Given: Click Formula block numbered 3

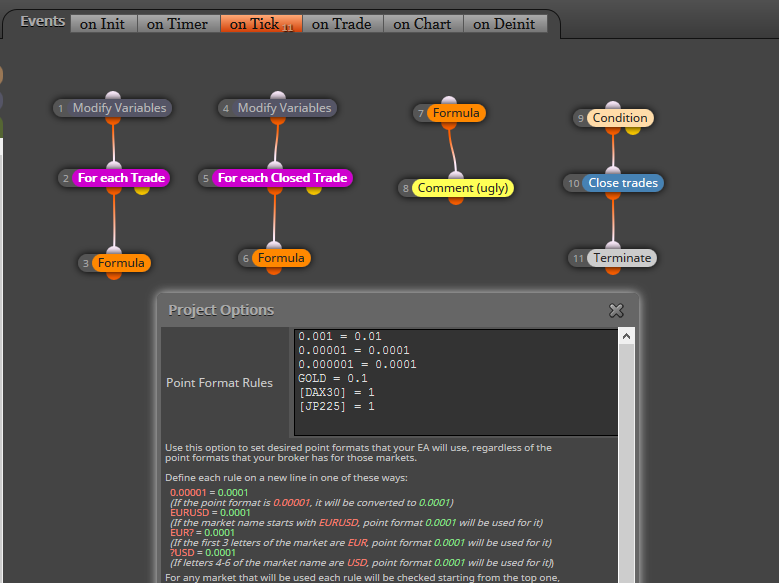Looking at the screenshot, I should pos(114,263).
